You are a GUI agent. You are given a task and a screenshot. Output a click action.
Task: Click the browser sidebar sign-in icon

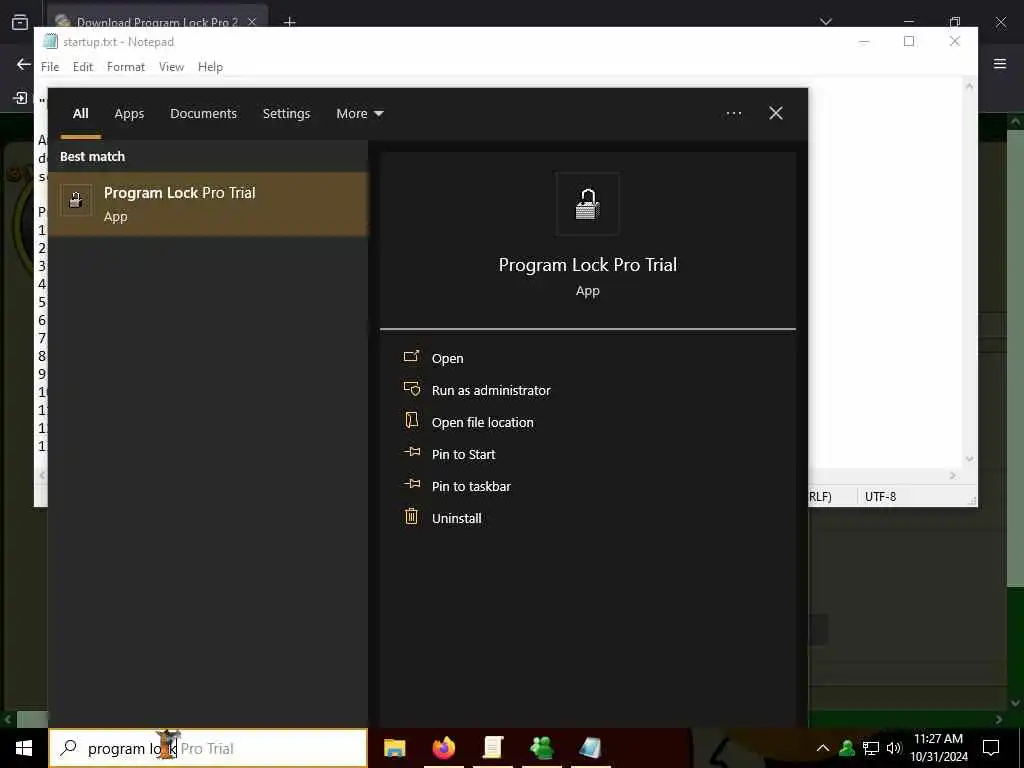tap(20, 99)
